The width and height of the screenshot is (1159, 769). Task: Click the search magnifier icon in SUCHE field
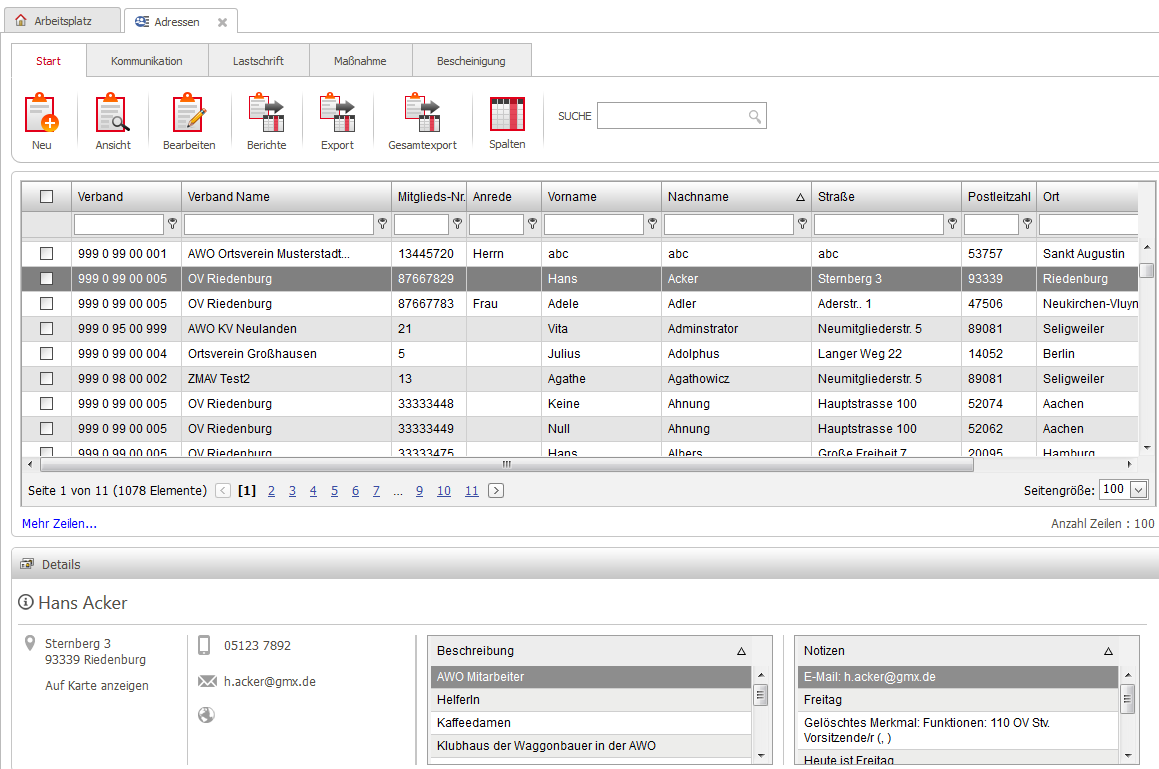point(754,116)
